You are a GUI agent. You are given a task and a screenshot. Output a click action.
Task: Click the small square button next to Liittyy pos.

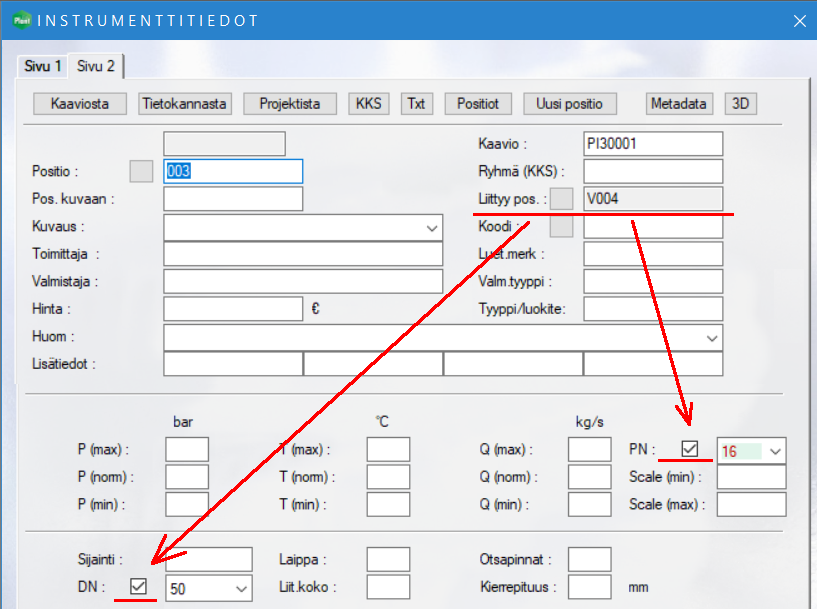click(x=562, y=199)
